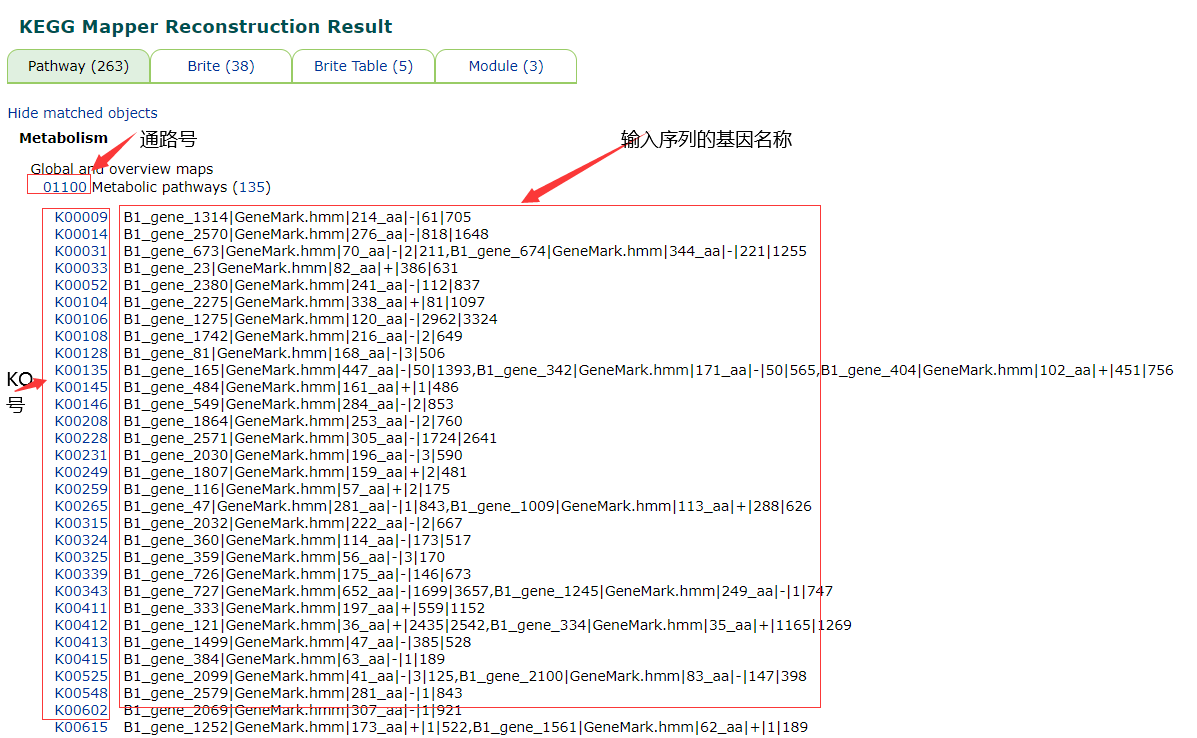Open KO entry K00265

pos(81,506)
